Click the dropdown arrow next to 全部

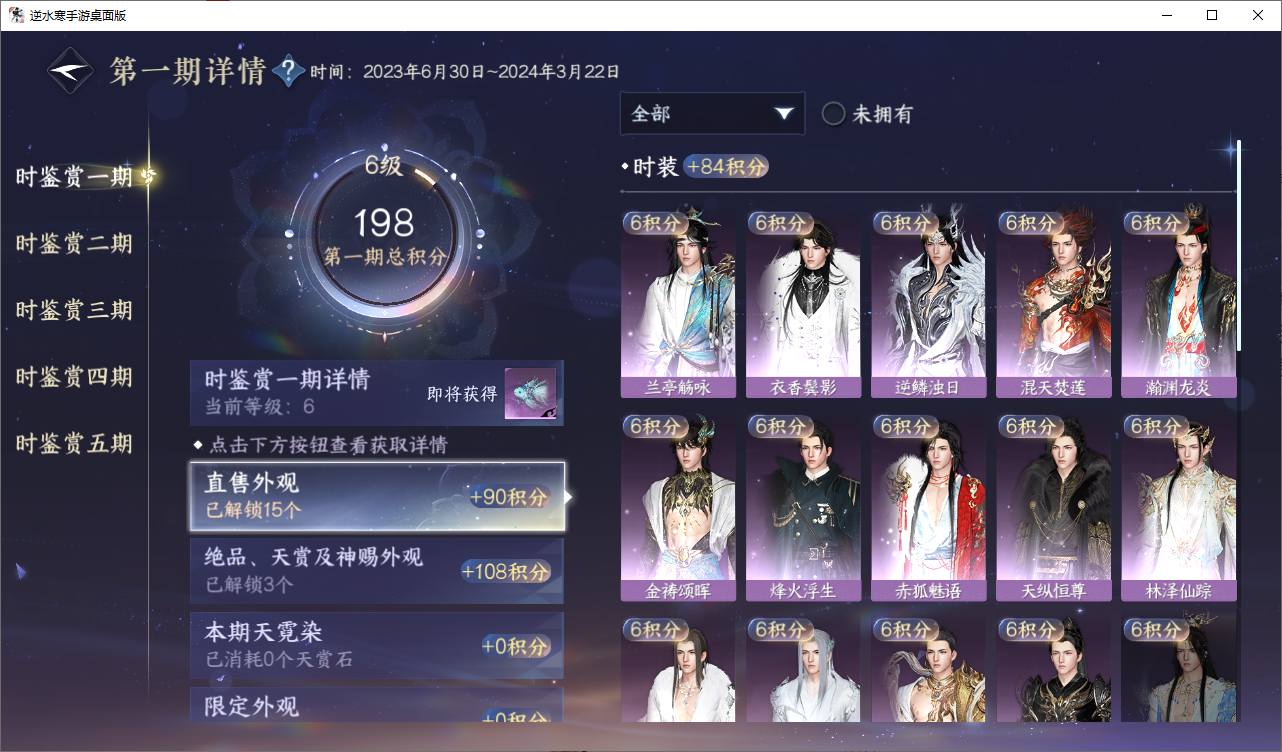pos(783,114)
